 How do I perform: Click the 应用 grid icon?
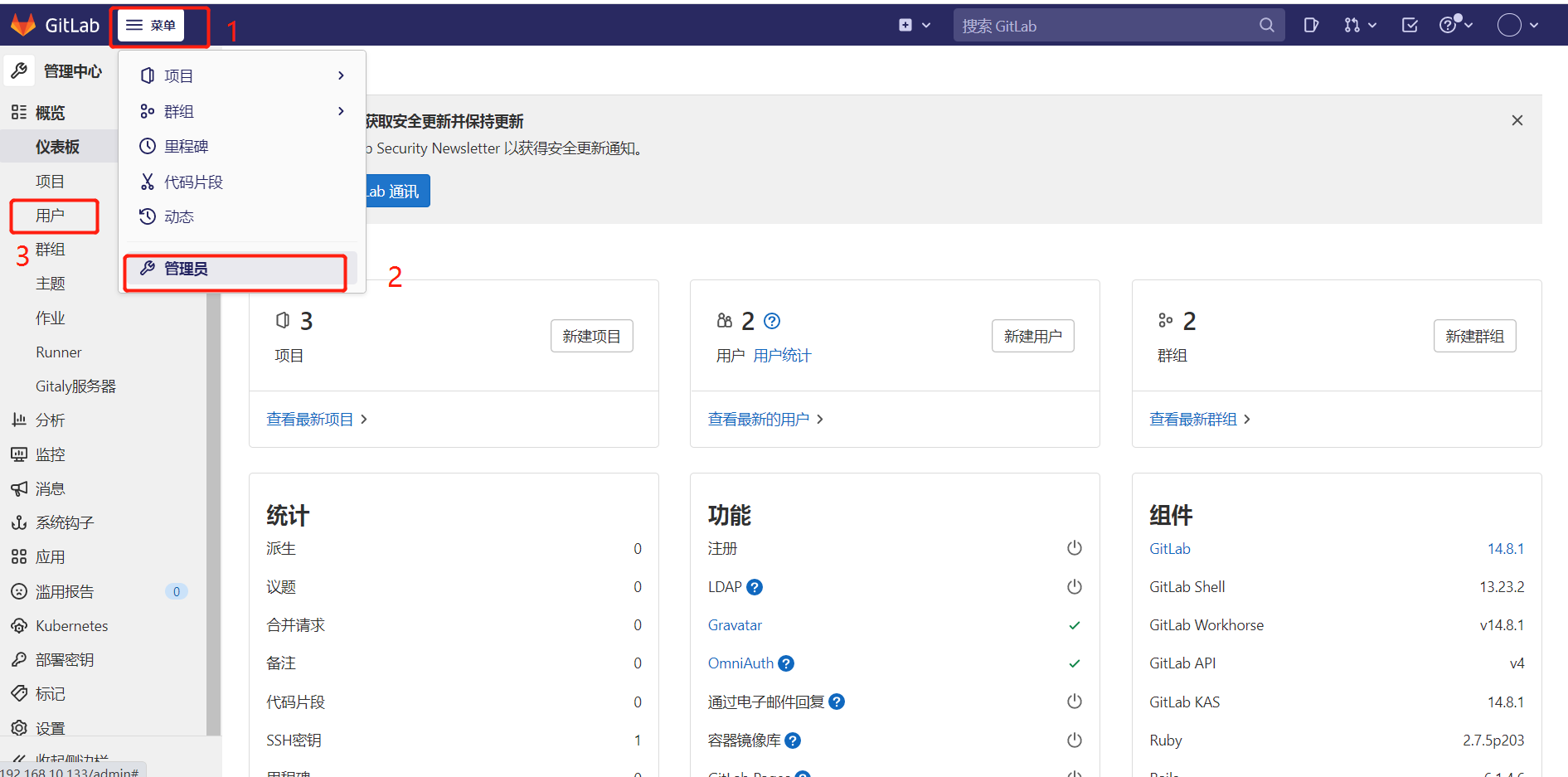[19, 557]
